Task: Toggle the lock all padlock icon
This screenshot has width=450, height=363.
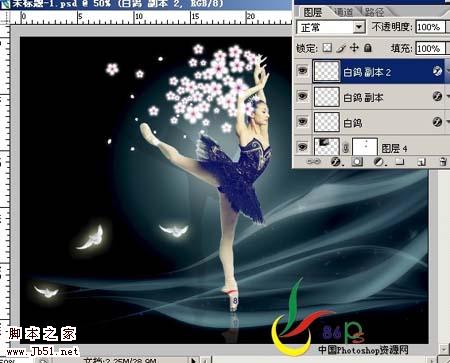Action: (368, 48)
